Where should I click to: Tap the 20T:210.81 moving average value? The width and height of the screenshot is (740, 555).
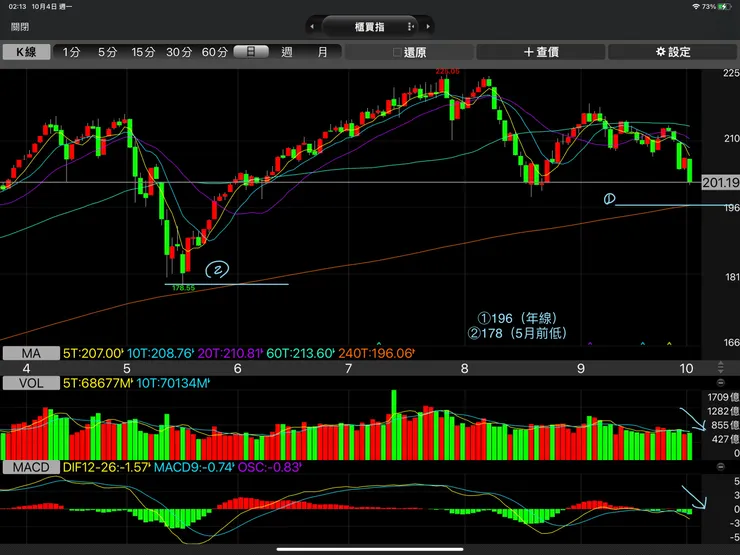(230, 353)
